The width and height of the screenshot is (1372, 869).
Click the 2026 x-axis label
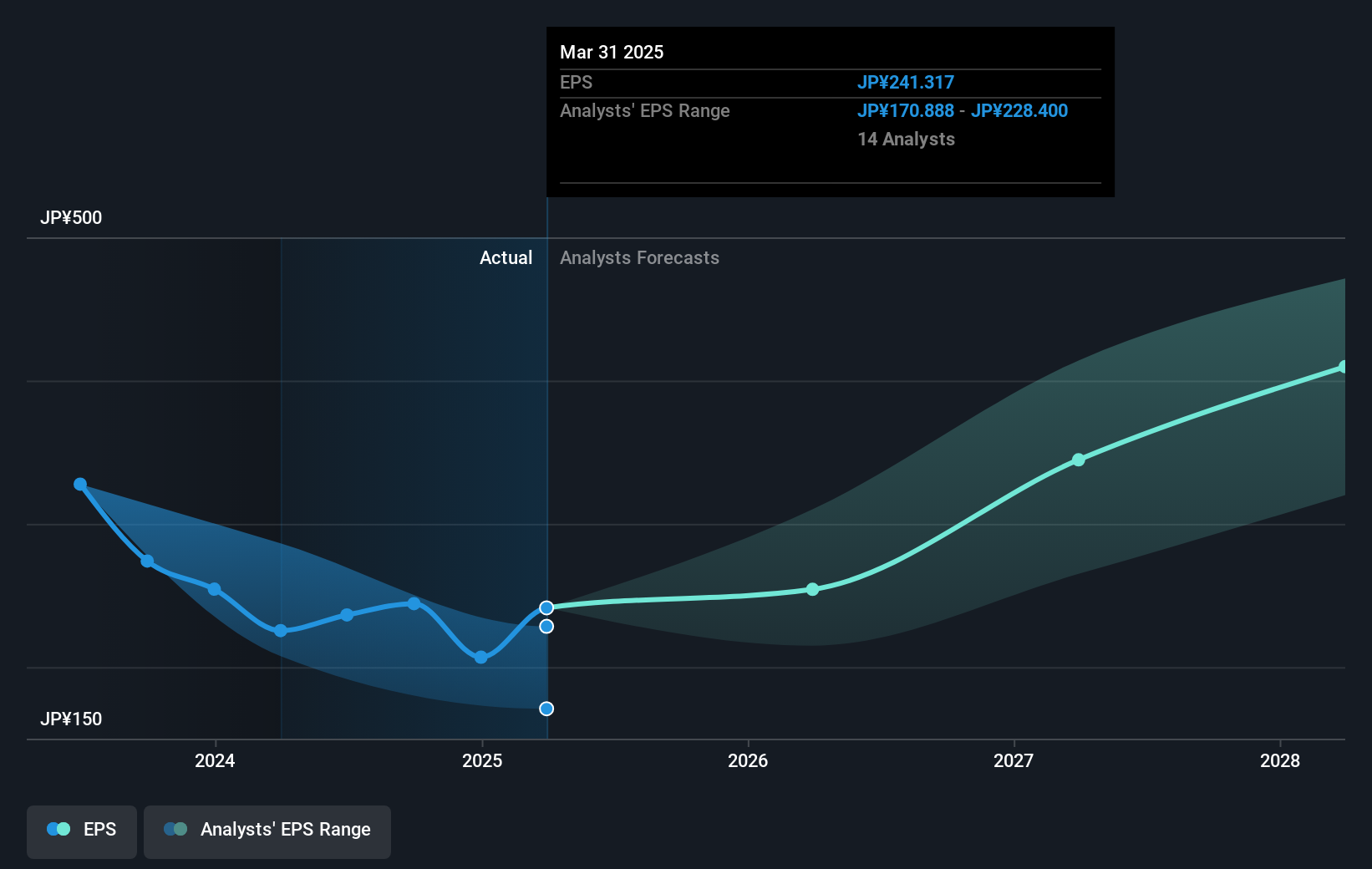point(748,760)
